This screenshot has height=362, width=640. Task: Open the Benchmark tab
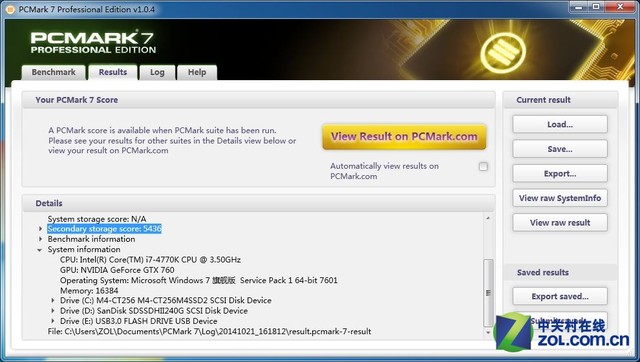(x=53, y=72)
